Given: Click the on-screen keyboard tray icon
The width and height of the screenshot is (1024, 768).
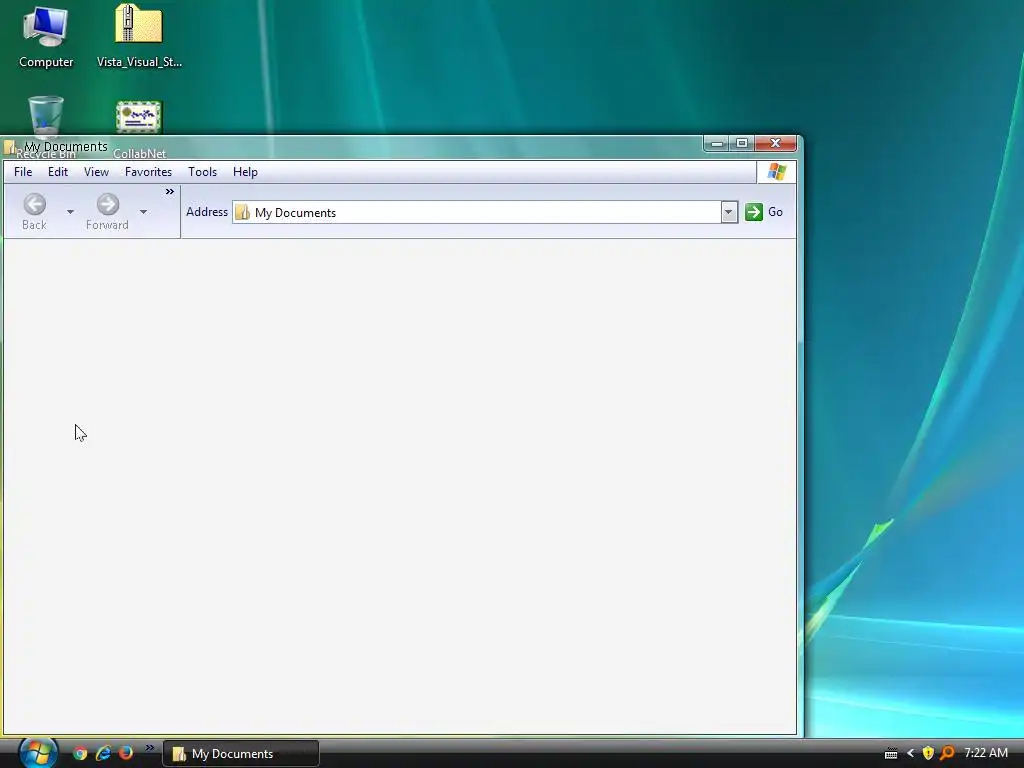Looking at the screenshot, I should tap(891, 754).
